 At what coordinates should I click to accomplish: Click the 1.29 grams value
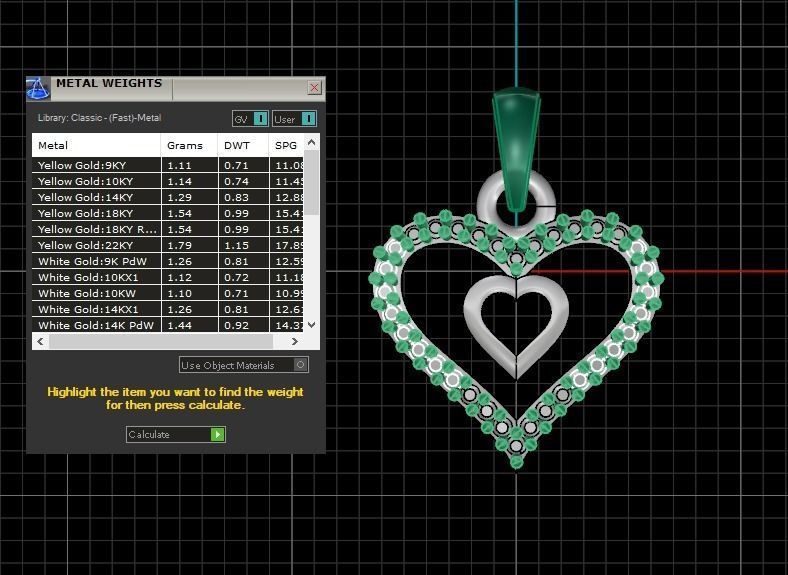pos(179,198)
